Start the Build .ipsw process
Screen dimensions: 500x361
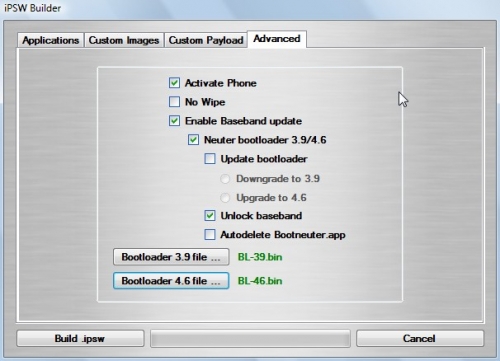click(80, 339)
